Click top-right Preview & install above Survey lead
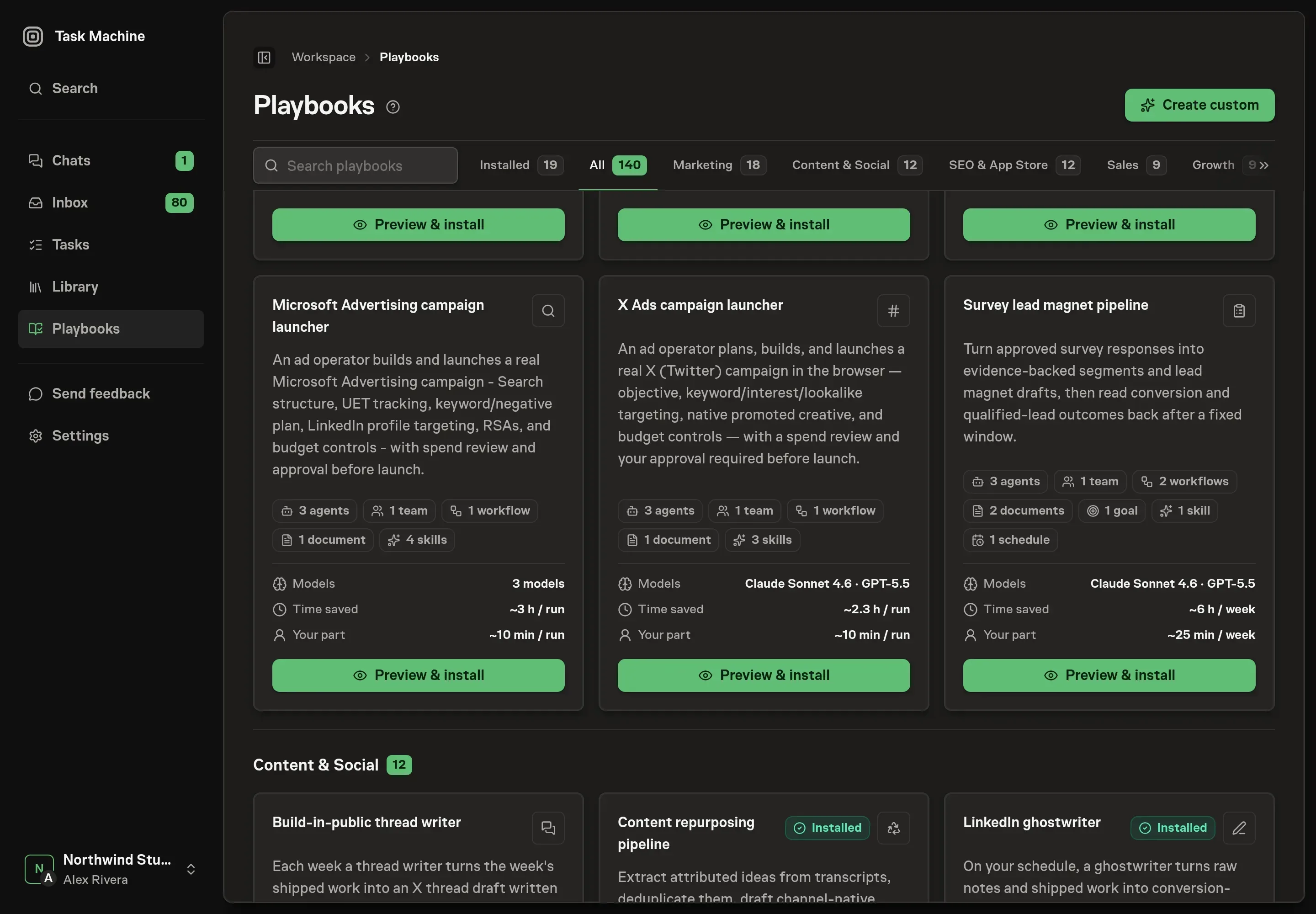The height and width of the screenshot is (914, 1316). 1109,224
